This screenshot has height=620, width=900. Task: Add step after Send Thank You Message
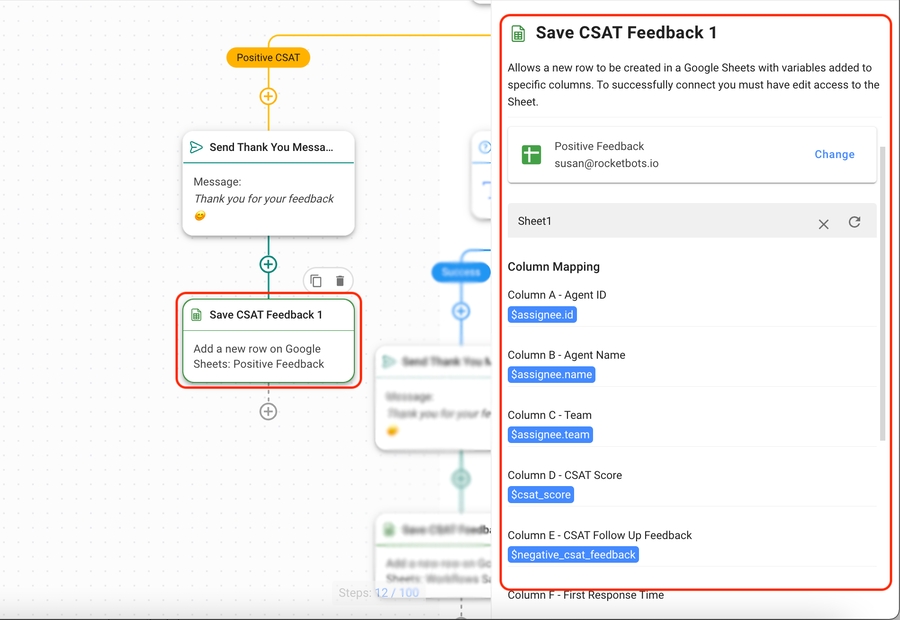[x=268, y=264]
